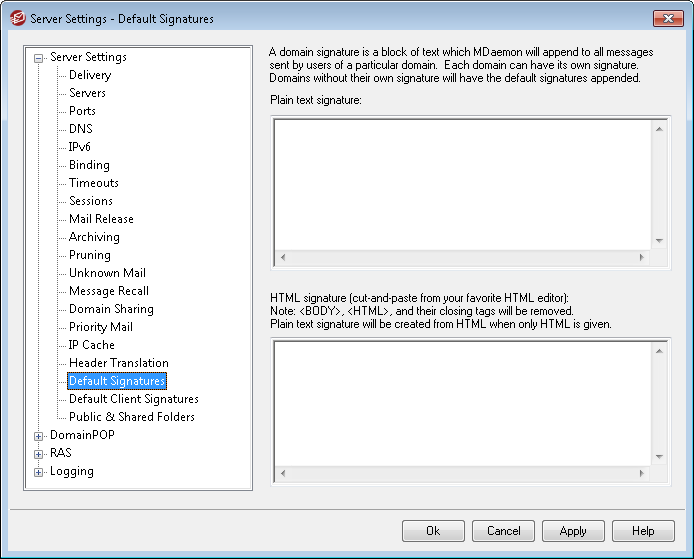Select the Archiving tree item
694x559 pixels.
pyautogui.click(x=94, y=237)
